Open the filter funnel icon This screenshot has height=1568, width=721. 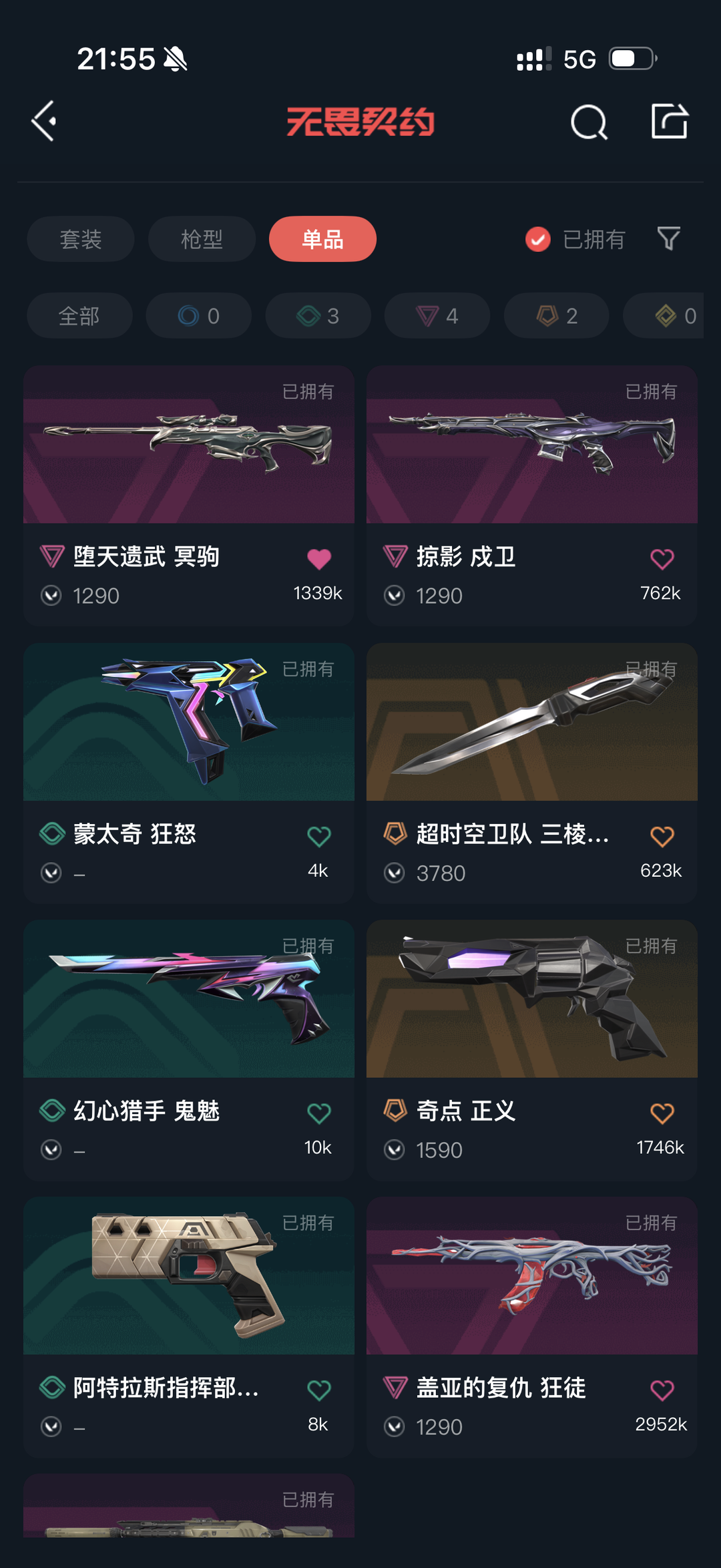coord(668,238)
